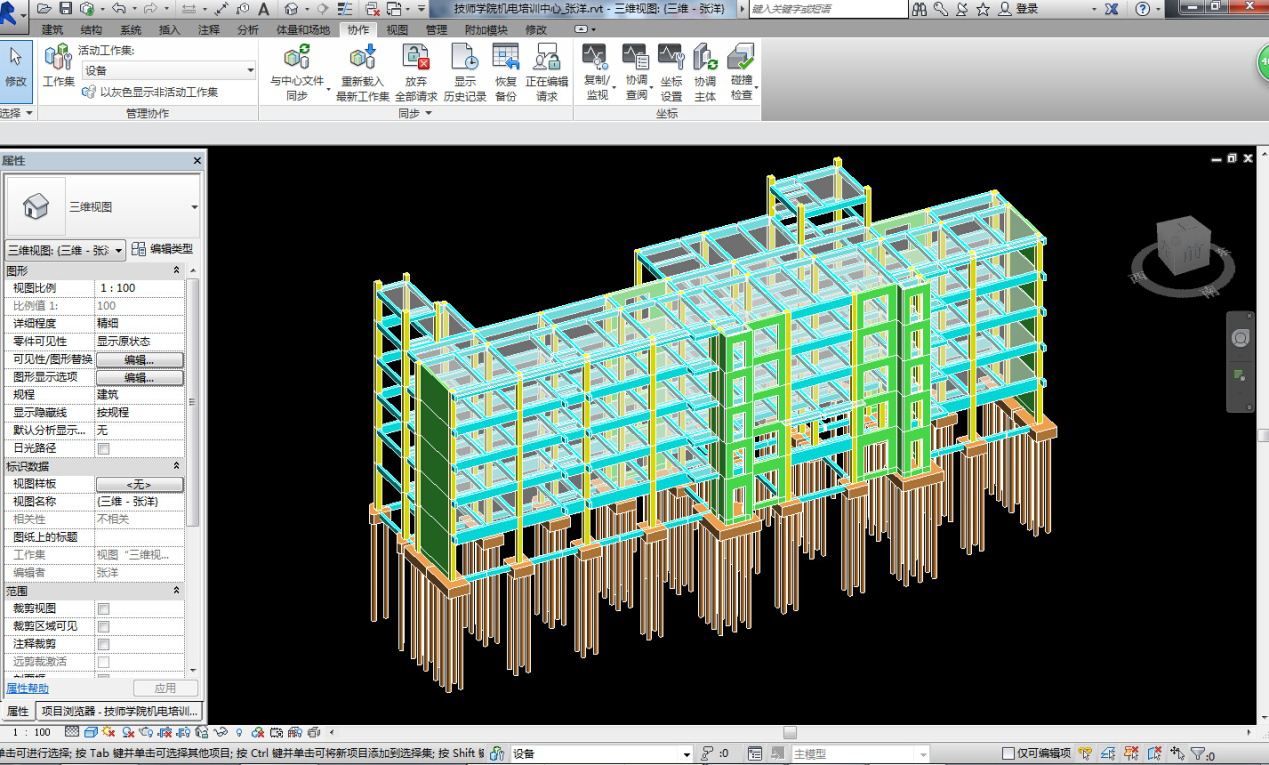Open 显示历史记录 history icon
The width and height of the screenshot is (1269, 765).
[464, 58]
